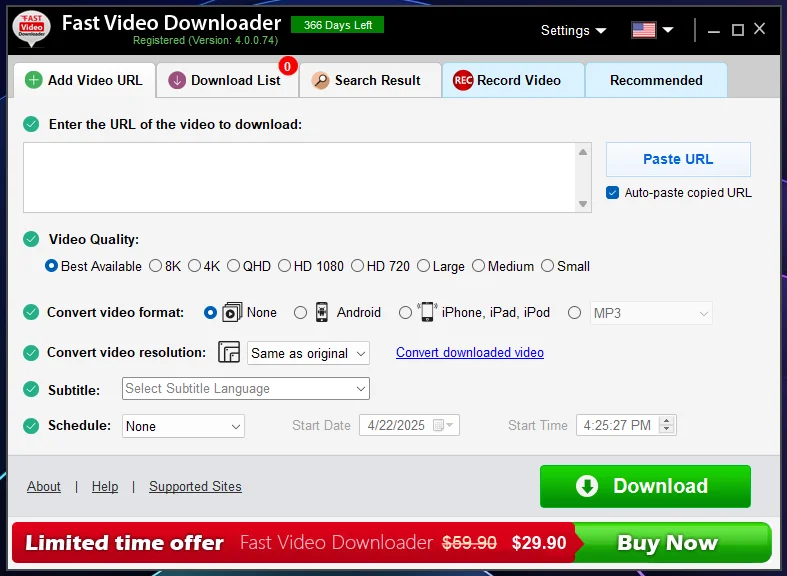Screen dimensions: 787x576
Task: Open the Schedule None dropdown
Action: [x=183, y=426]
